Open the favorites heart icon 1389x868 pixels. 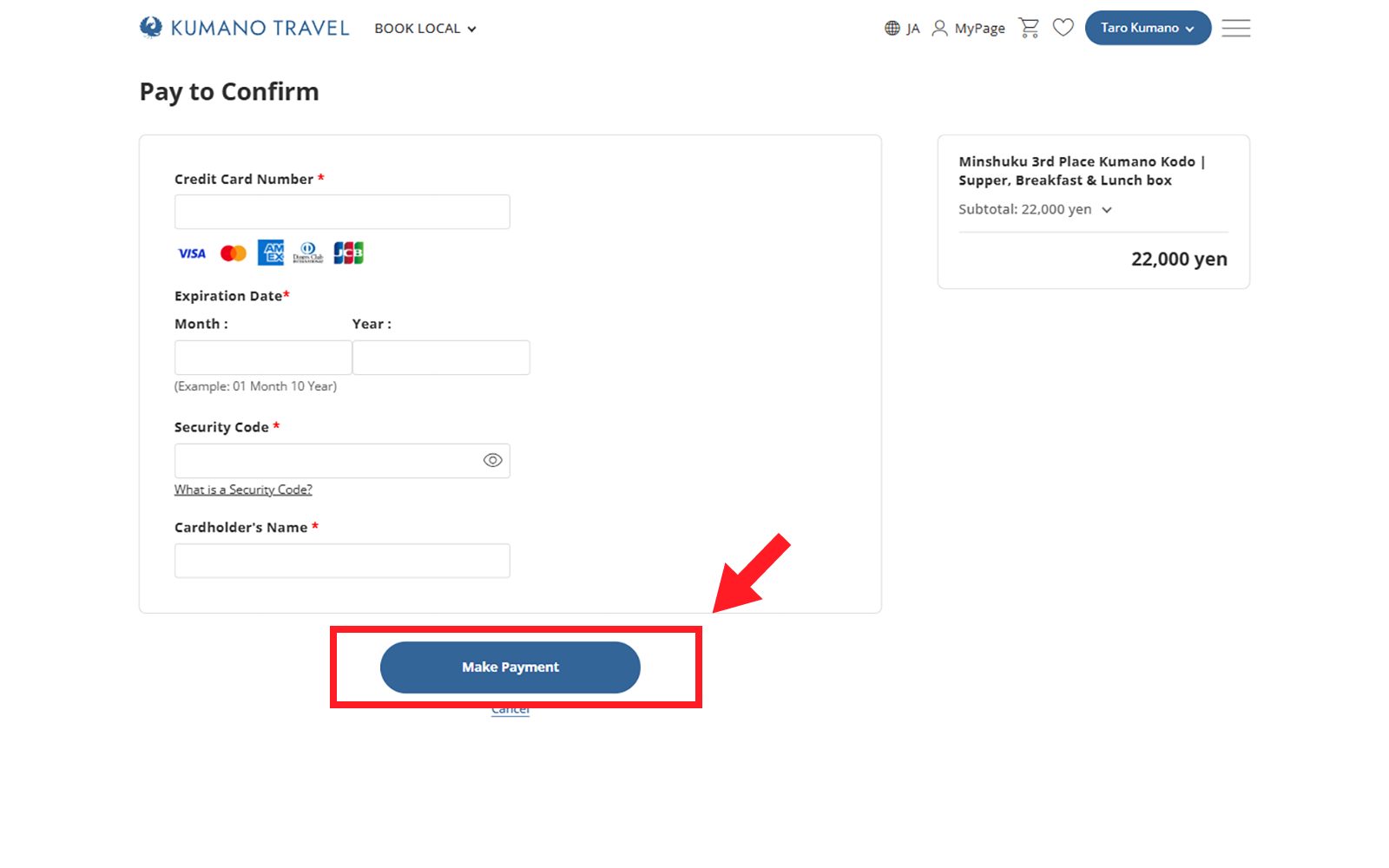point(1063,28)
